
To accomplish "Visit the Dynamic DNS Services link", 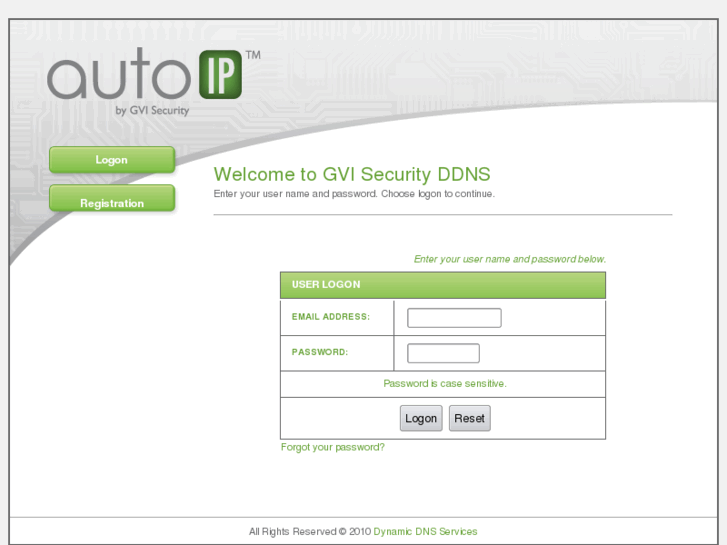I will (425, 532).
